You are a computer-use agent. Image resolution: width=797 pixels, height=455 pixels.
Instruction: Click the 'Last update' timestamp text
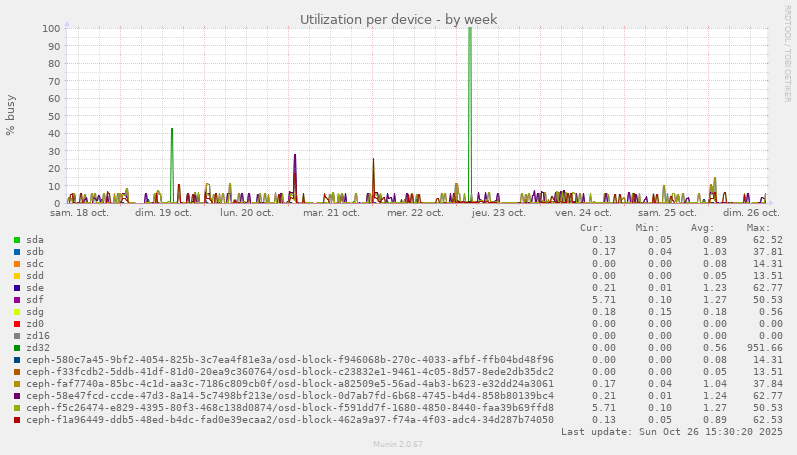coord(672,432)
